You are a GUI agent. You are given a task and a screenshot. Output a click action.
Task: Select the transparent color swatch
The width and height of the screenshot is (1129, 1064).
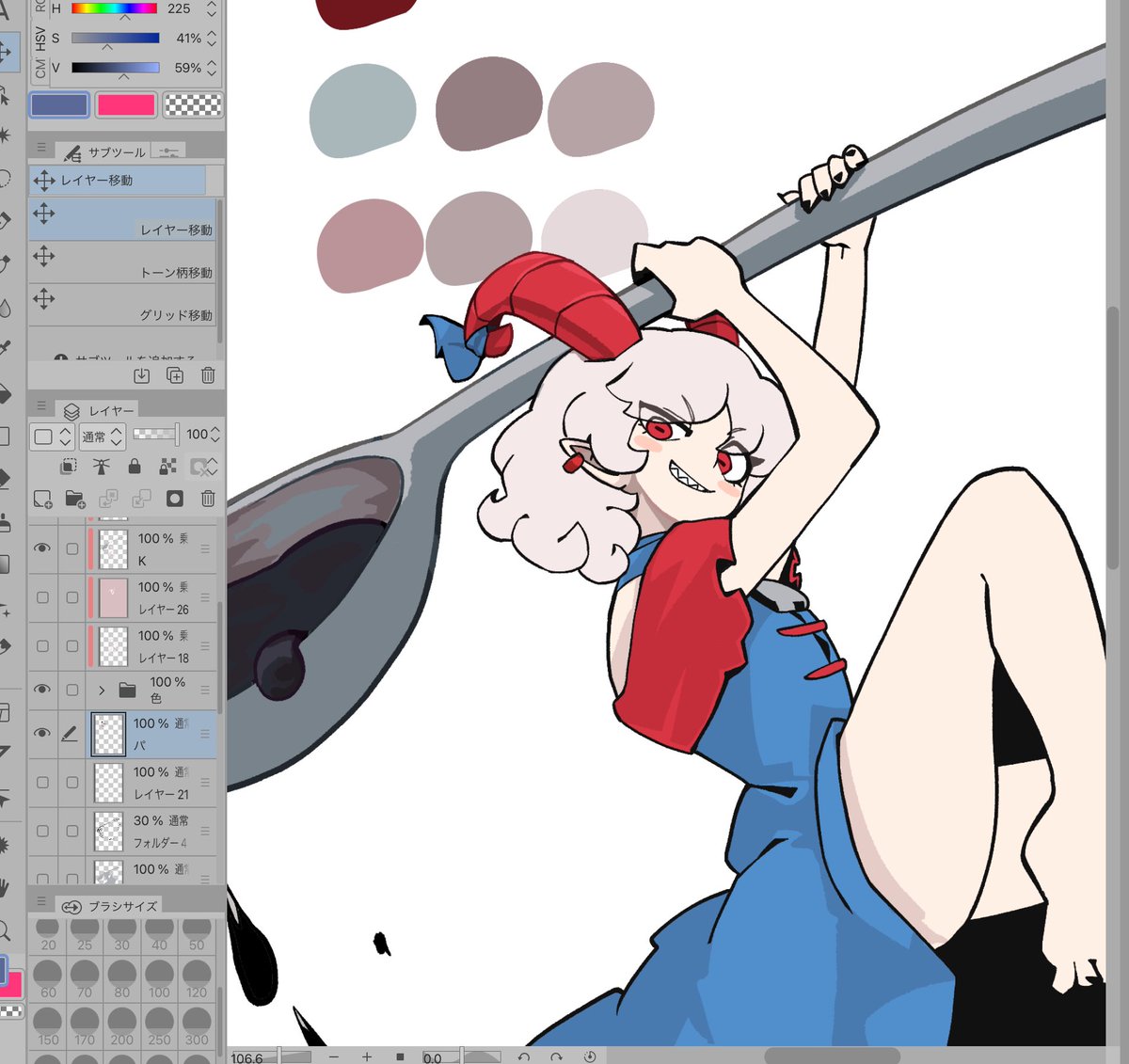tap(193, 104)
